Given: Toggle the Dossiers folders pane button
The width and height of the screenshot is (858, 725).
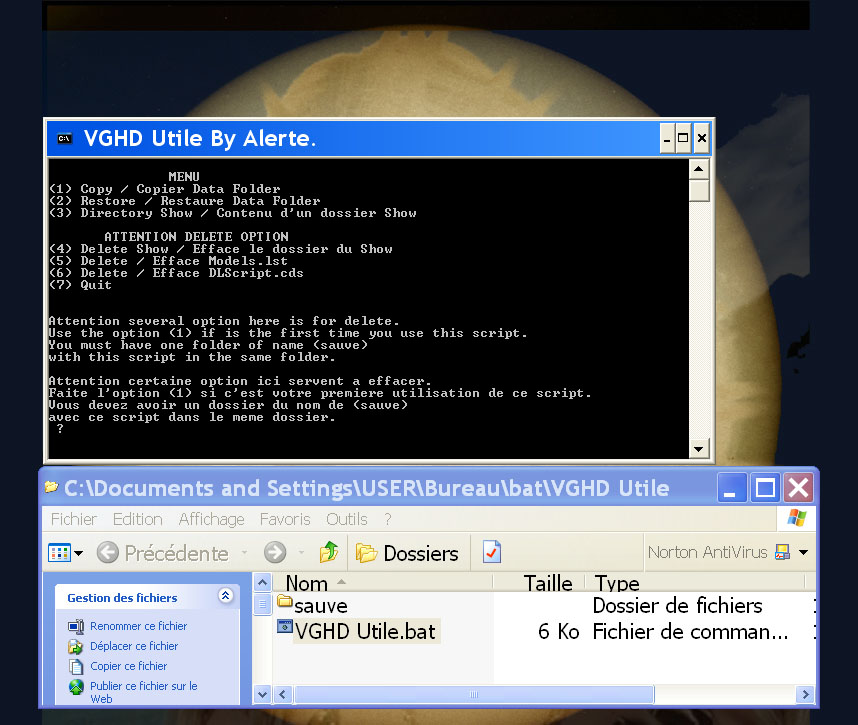Looking at the screenshot, I should 407,553.
